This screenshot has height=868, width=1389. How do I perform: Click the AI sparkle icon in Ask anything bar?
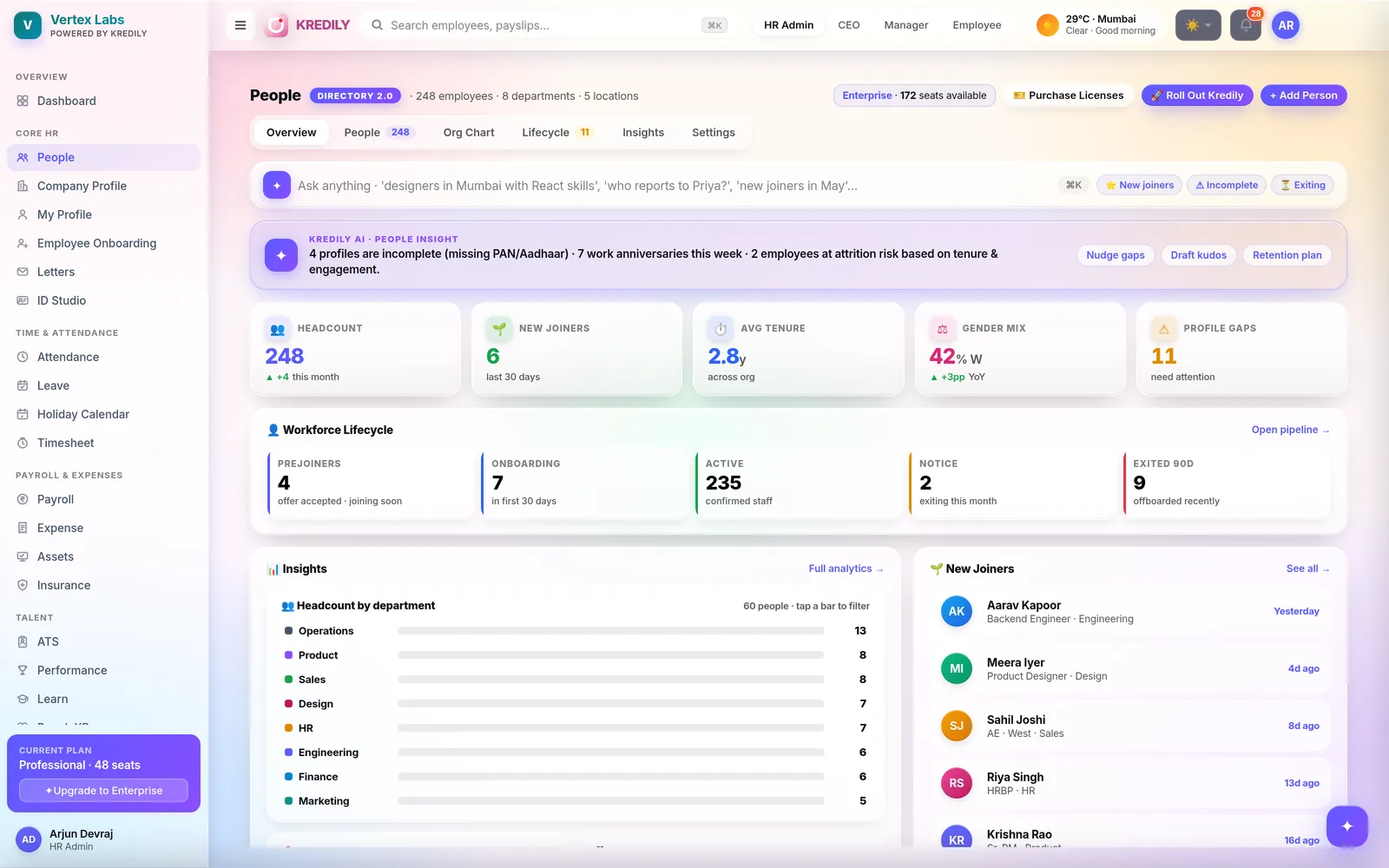tap(277, 185)
